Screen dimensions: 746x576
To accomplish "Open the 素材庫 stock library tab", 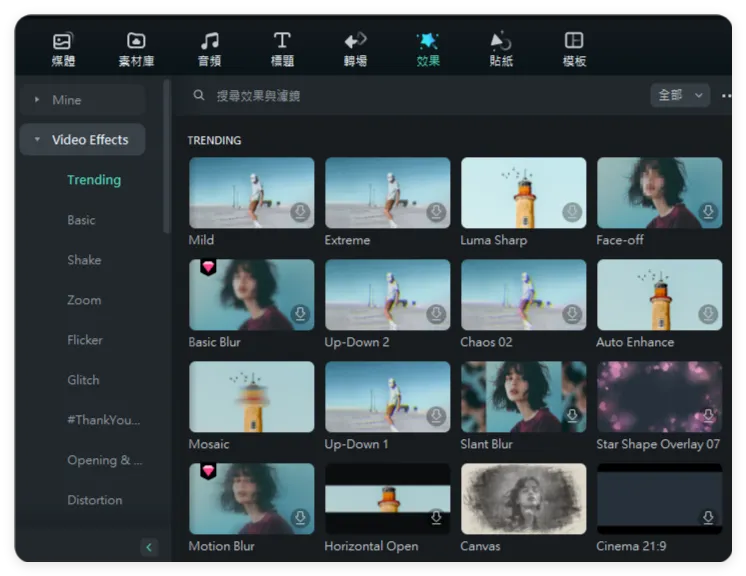I will [136, 49].
